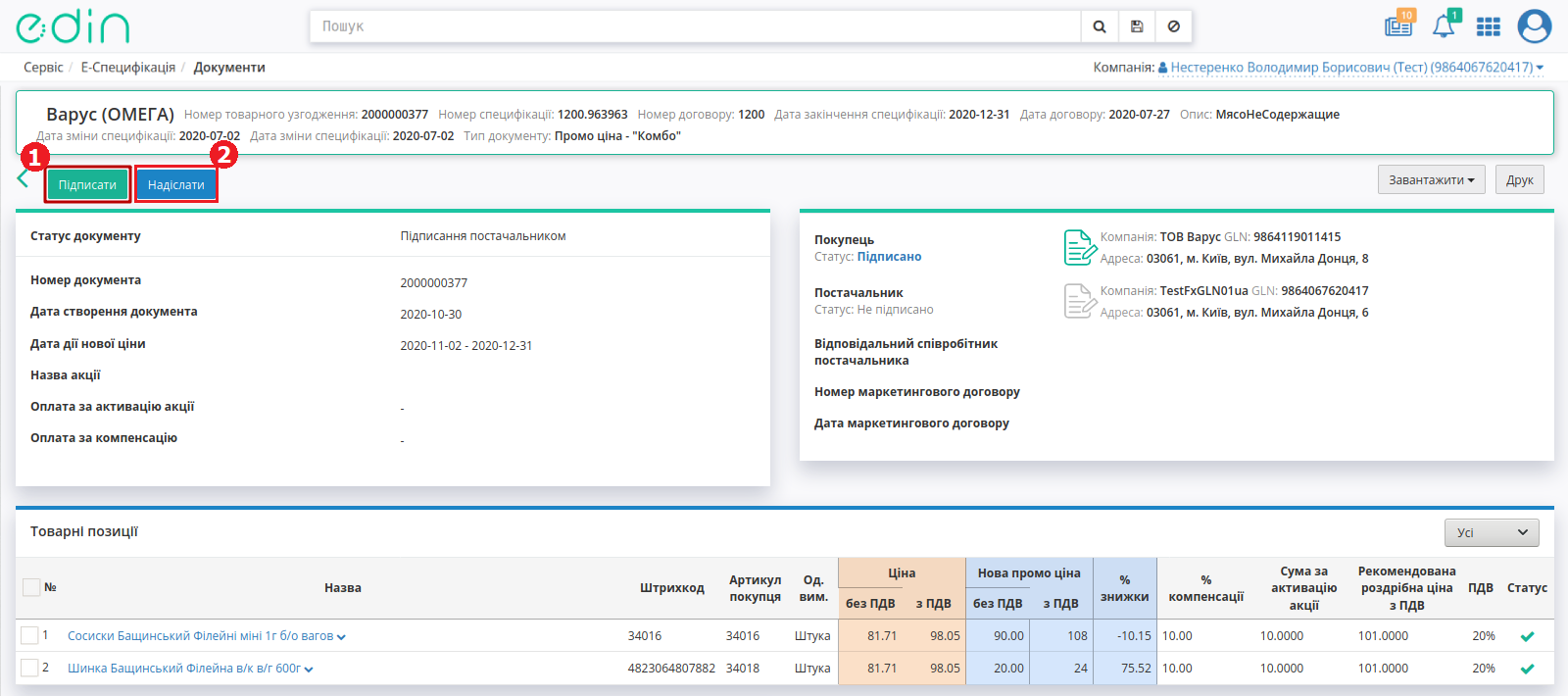Click the Назва column header
The width and height of the screenshot is (1568, 696).
pyautogui.click(x=343, y=588)
